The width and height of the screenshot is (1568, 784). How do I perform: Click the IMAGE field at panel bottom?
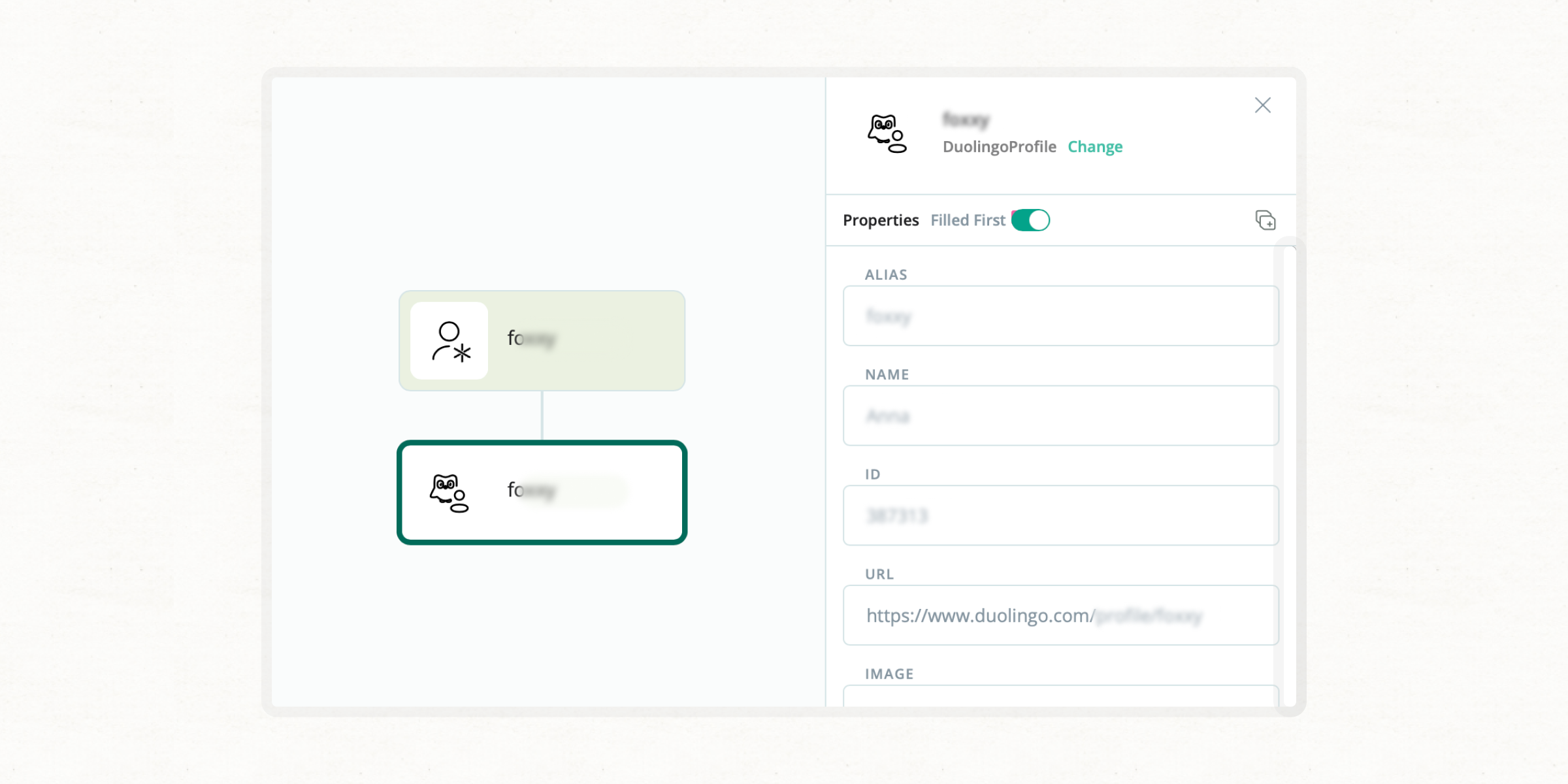click(1060, 695)
